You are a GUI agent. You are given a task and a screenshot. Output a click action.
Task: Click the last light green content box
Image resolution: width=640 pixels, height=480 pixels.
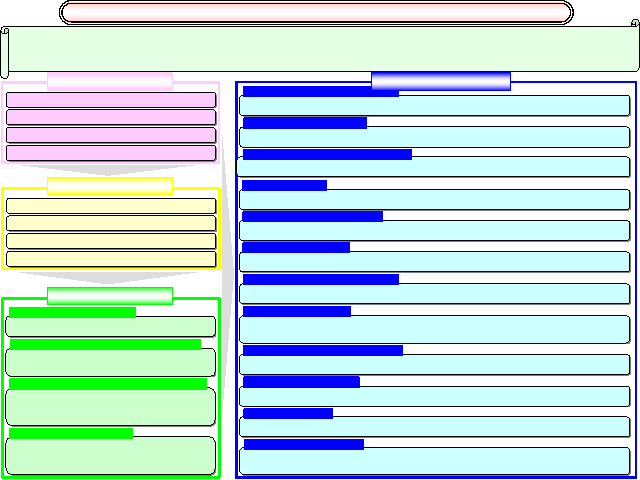pyautogui.click(x=111, y=456)
